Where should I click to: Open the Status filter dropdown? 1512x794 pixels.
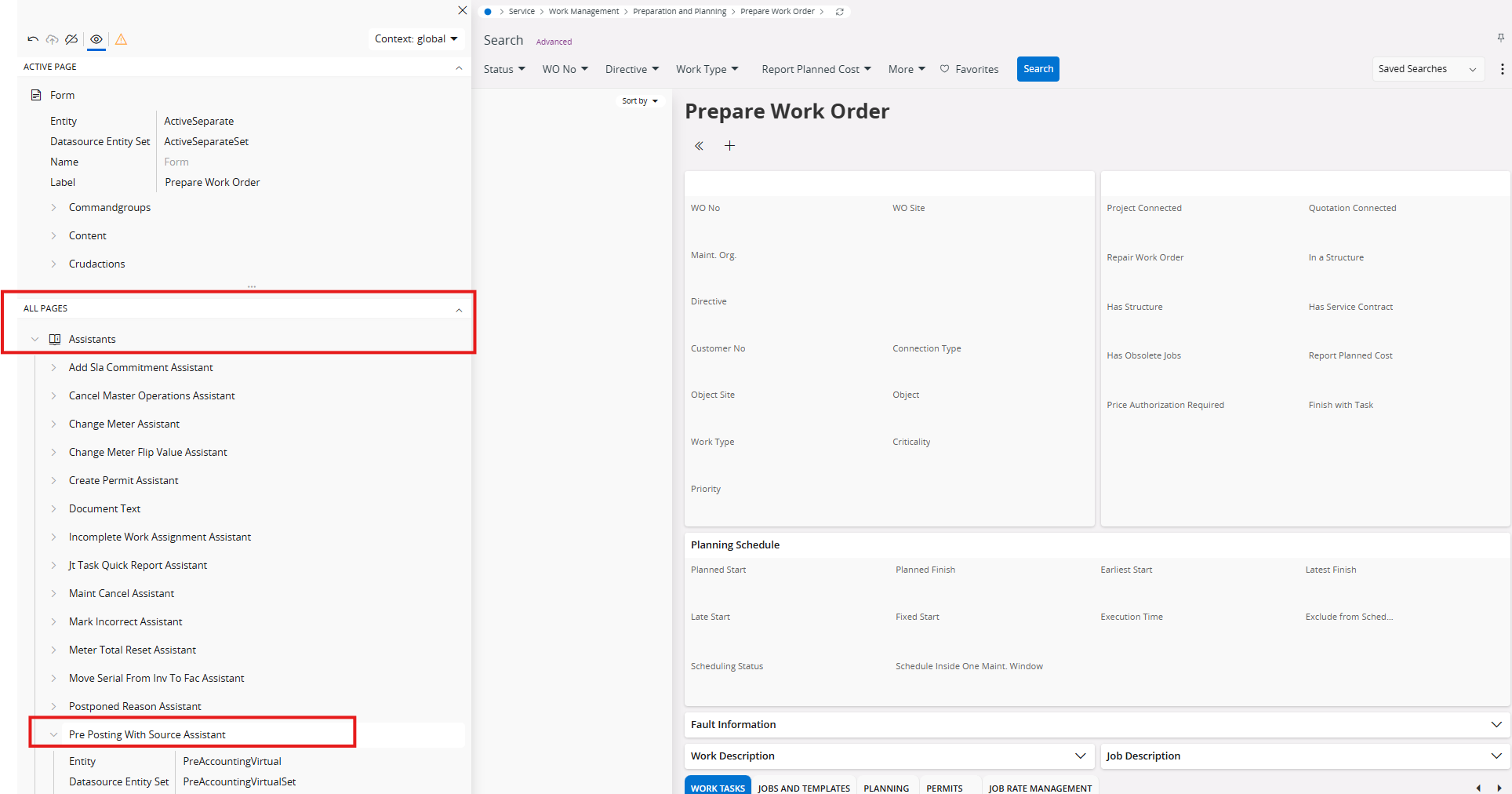pos(504,69)
